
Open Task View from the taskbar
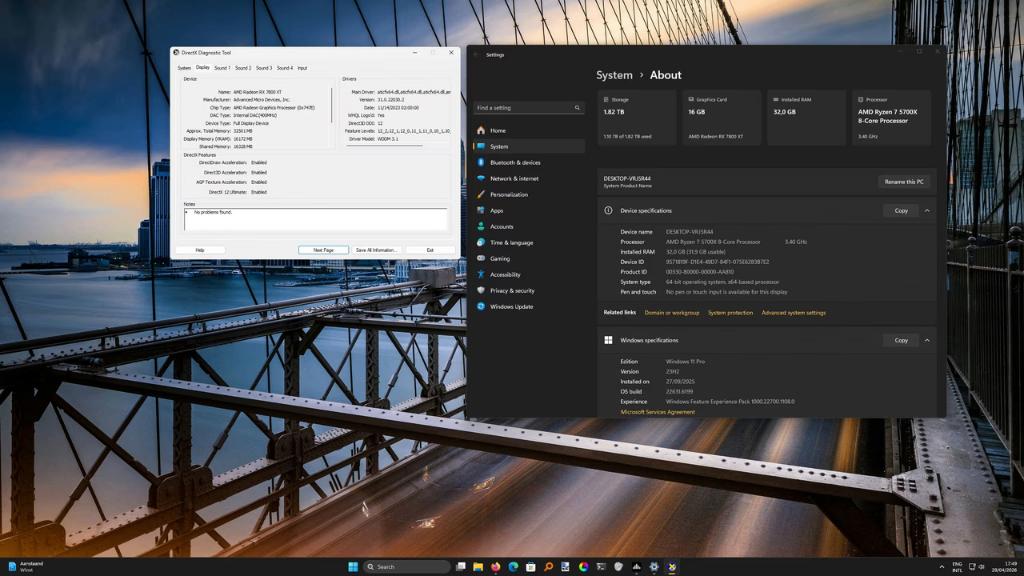(x=461, y=567)
